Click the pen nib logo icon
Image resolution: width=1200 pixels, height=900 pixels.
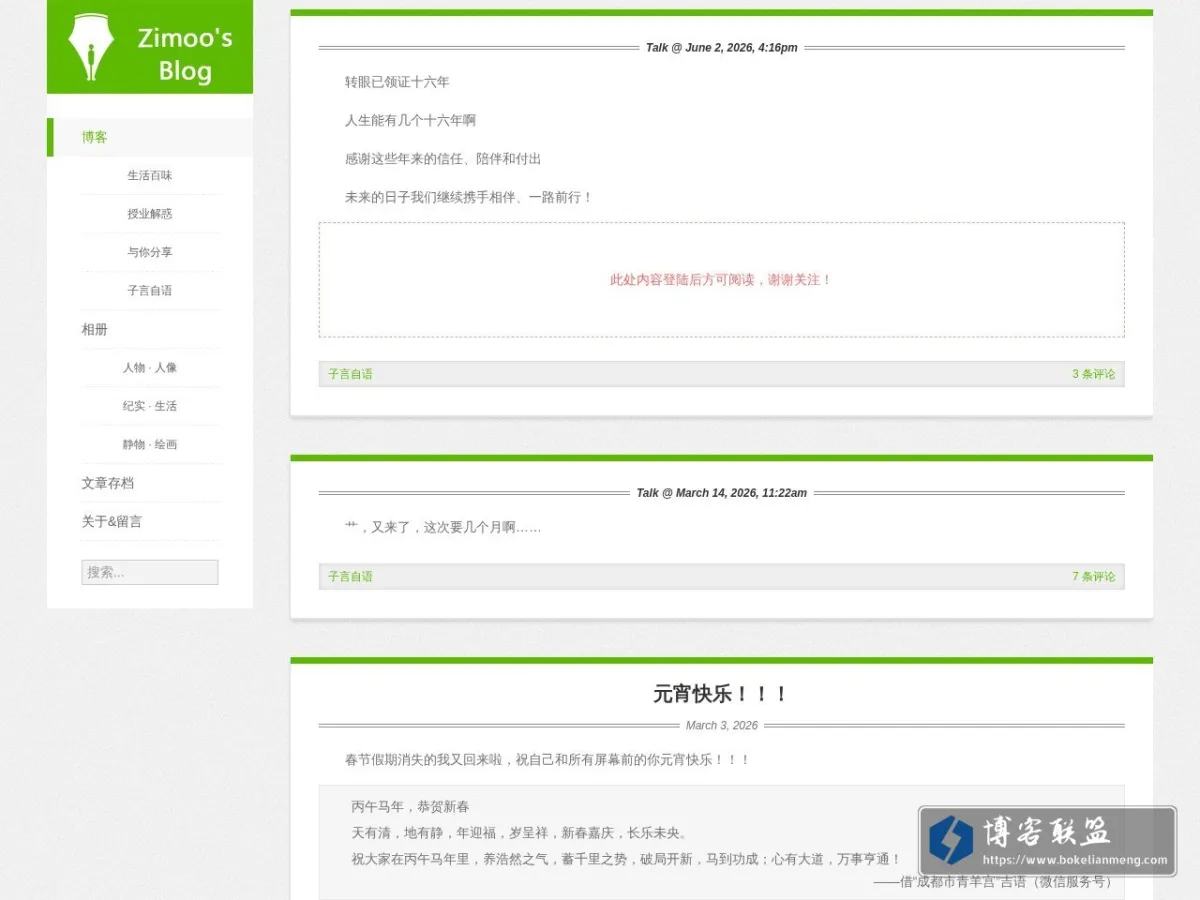[x=91, y=47]
